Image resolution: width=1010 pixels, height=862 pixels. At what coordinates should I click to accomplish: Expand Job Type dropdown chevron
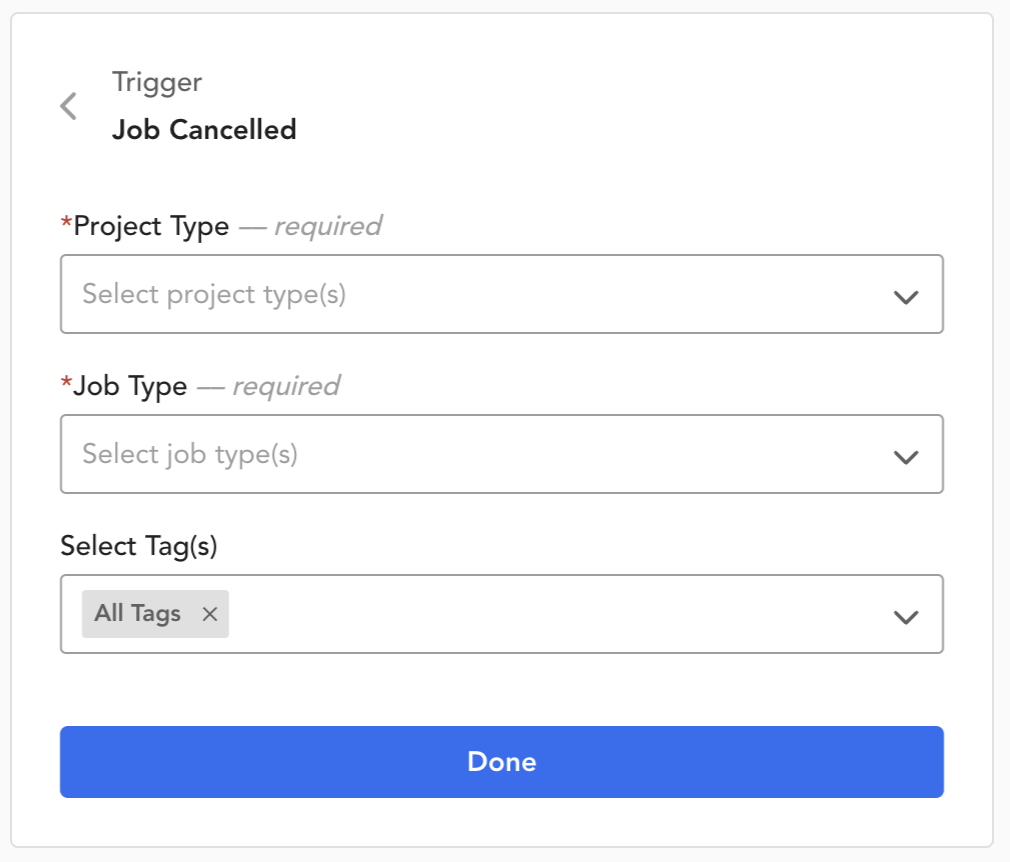click(906, 456)
